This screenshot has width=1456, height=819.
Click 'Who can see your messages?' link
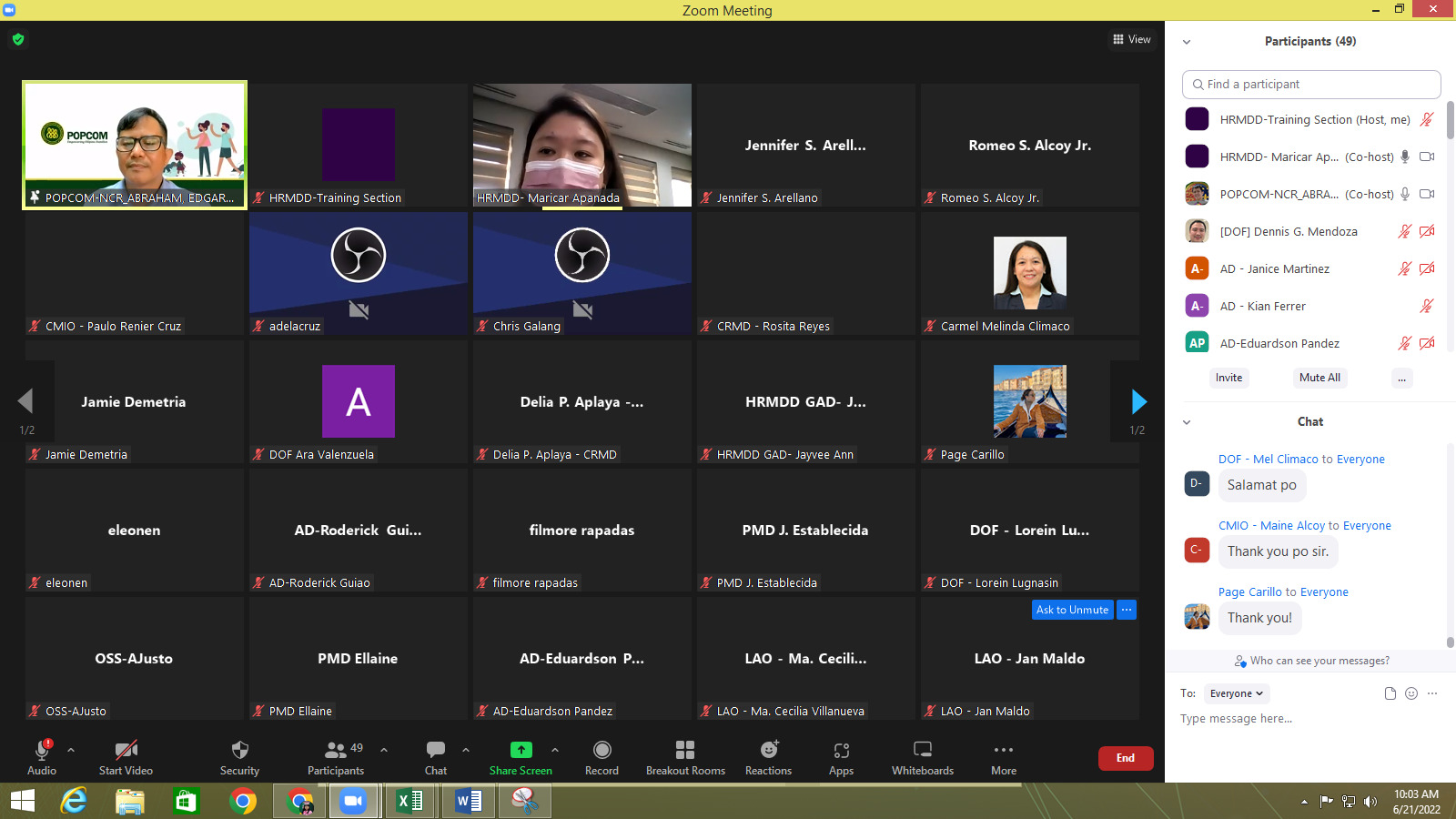coord(1319,661)
